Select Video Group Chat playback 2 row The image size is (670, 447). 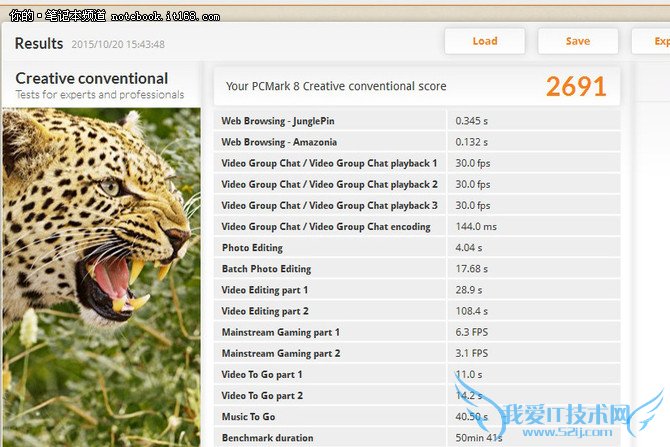[x=417, y=184]
